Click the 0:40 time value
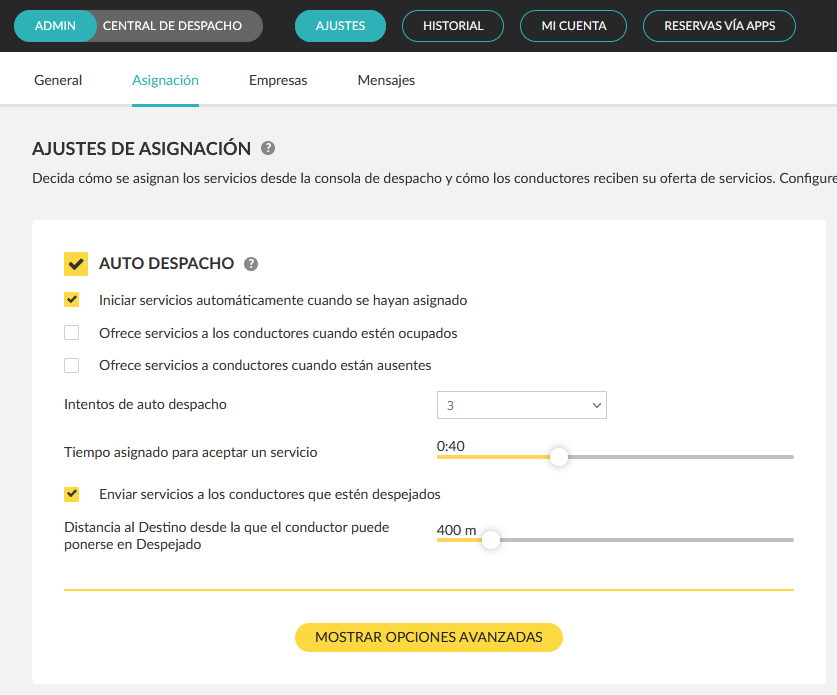Image resolution: width=837 pixels, height=695 pixels. [x=451, y=446]
